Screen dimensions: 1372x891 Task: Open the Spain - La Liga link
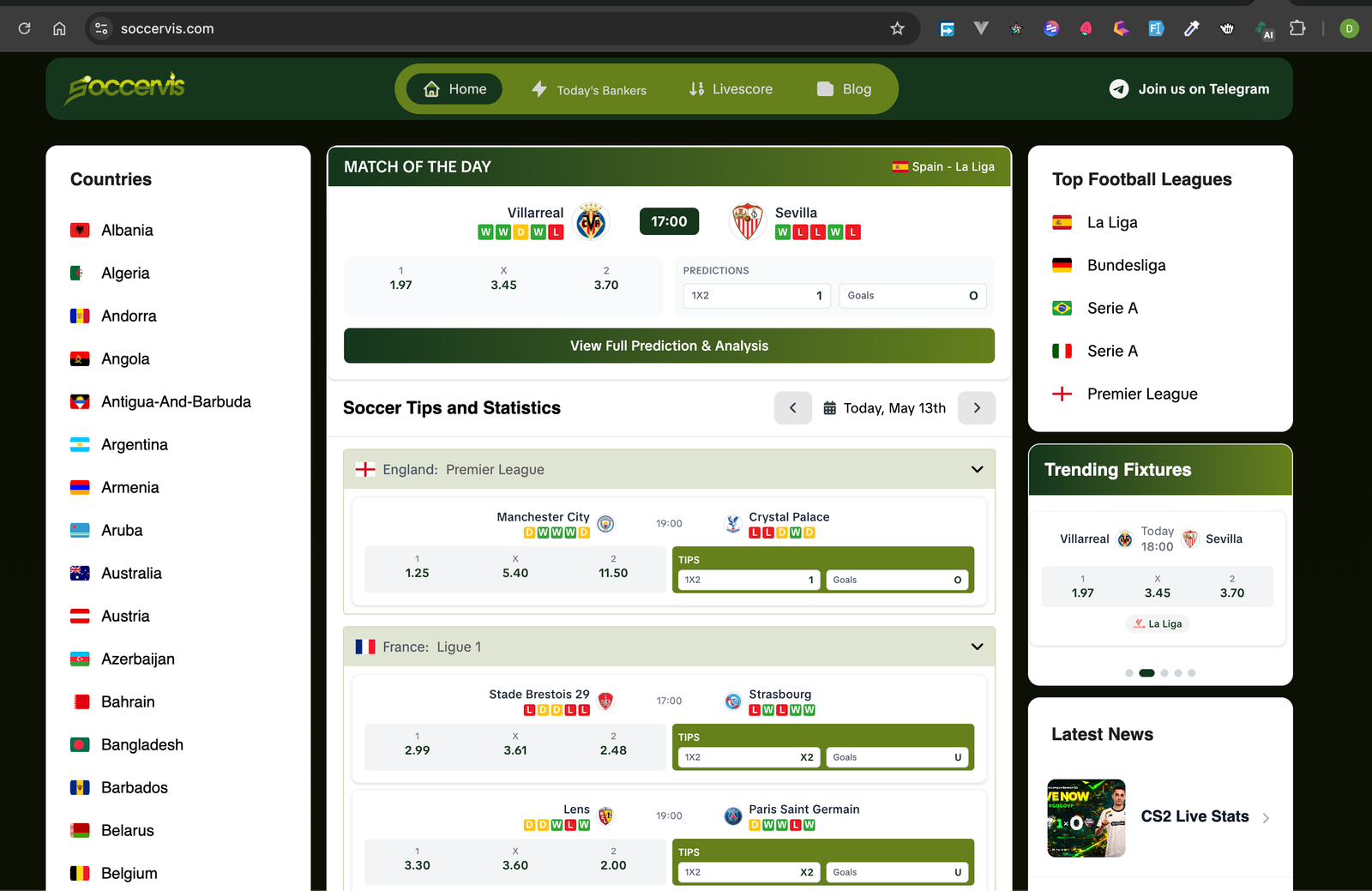pos(943,166)
